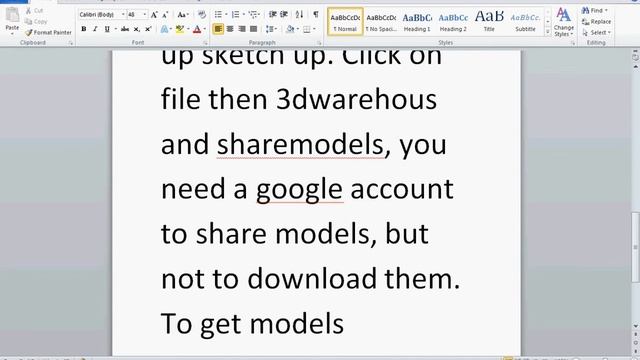Click the Increase Indent icon

(284, 15)
